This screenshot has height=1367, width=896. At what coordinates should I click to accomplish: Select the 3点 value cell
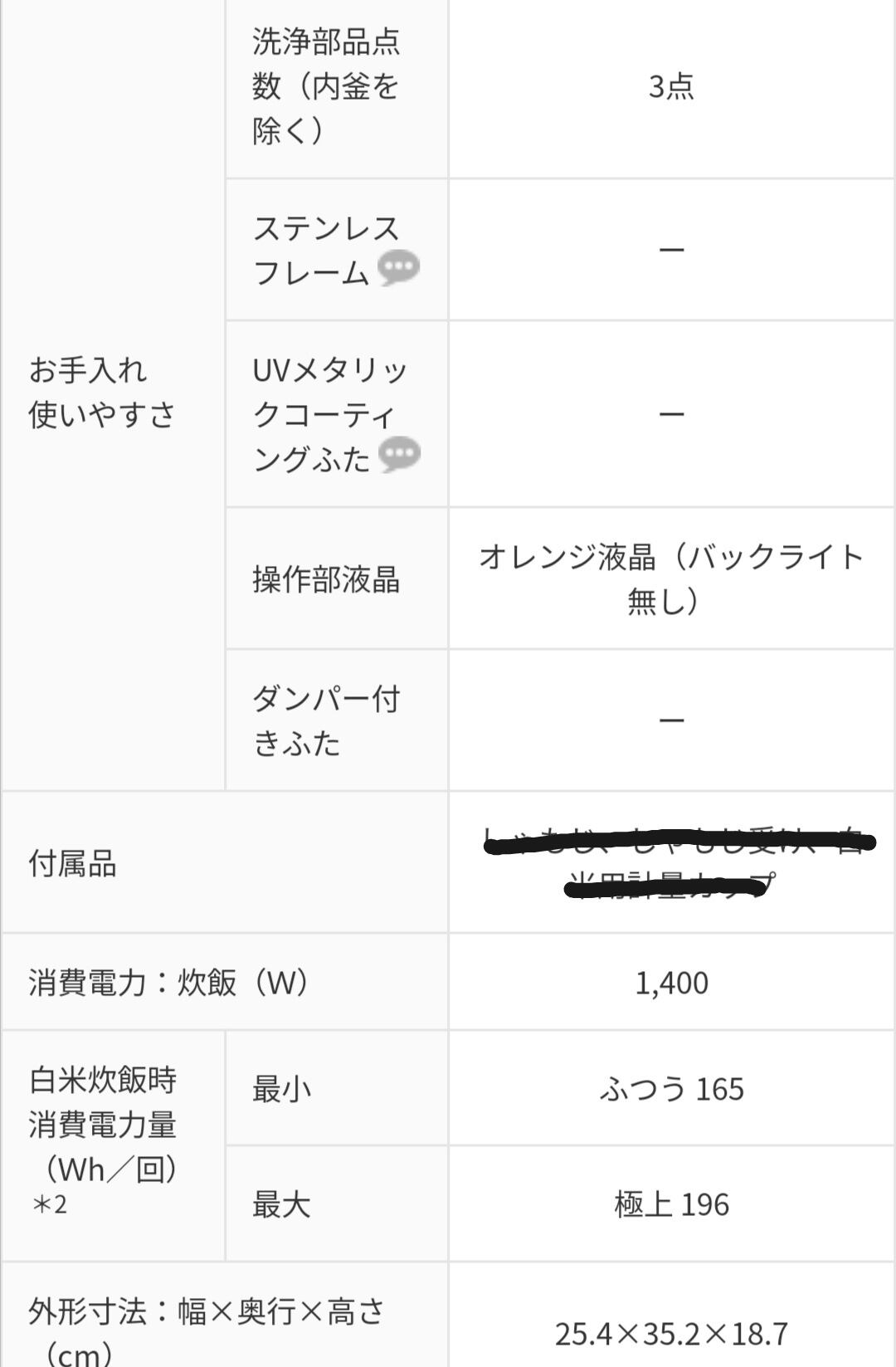click(x=671, y=86)
